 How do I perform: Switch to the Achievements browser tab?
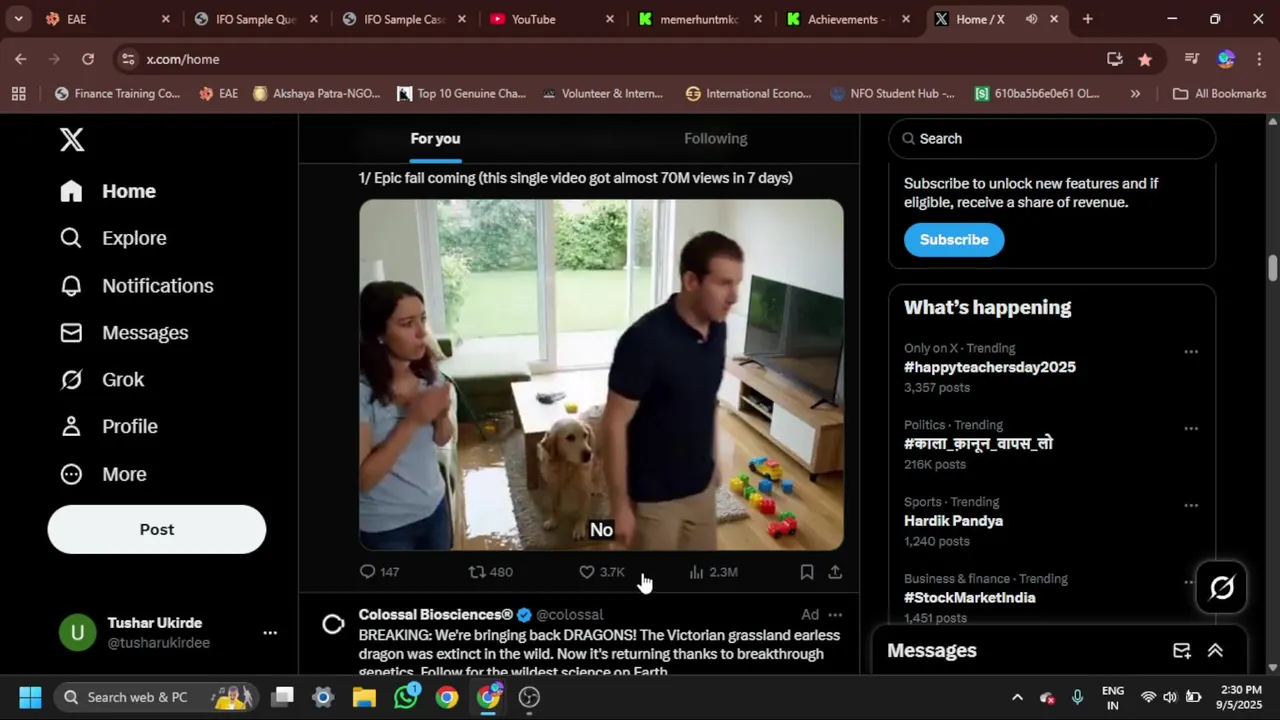pyautogui.click(x=849, y=19)
